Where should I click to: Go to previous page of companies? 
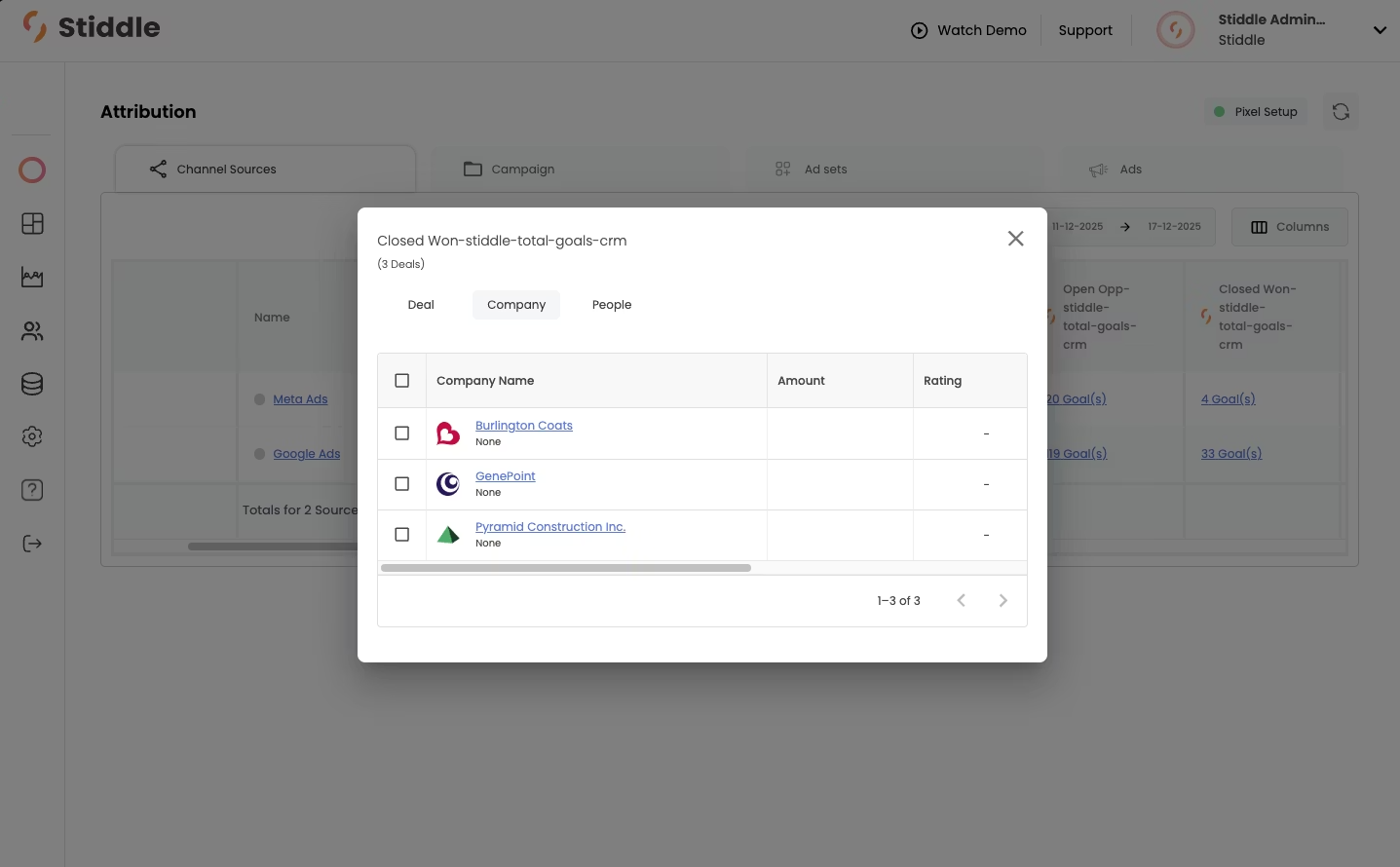pos(961,601)
